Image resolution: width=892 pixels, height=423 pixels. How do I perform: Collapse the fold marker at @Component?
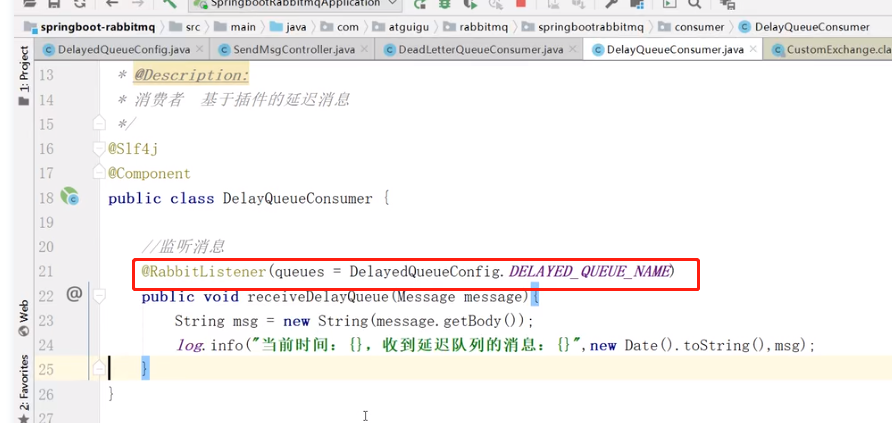point(100,172)
